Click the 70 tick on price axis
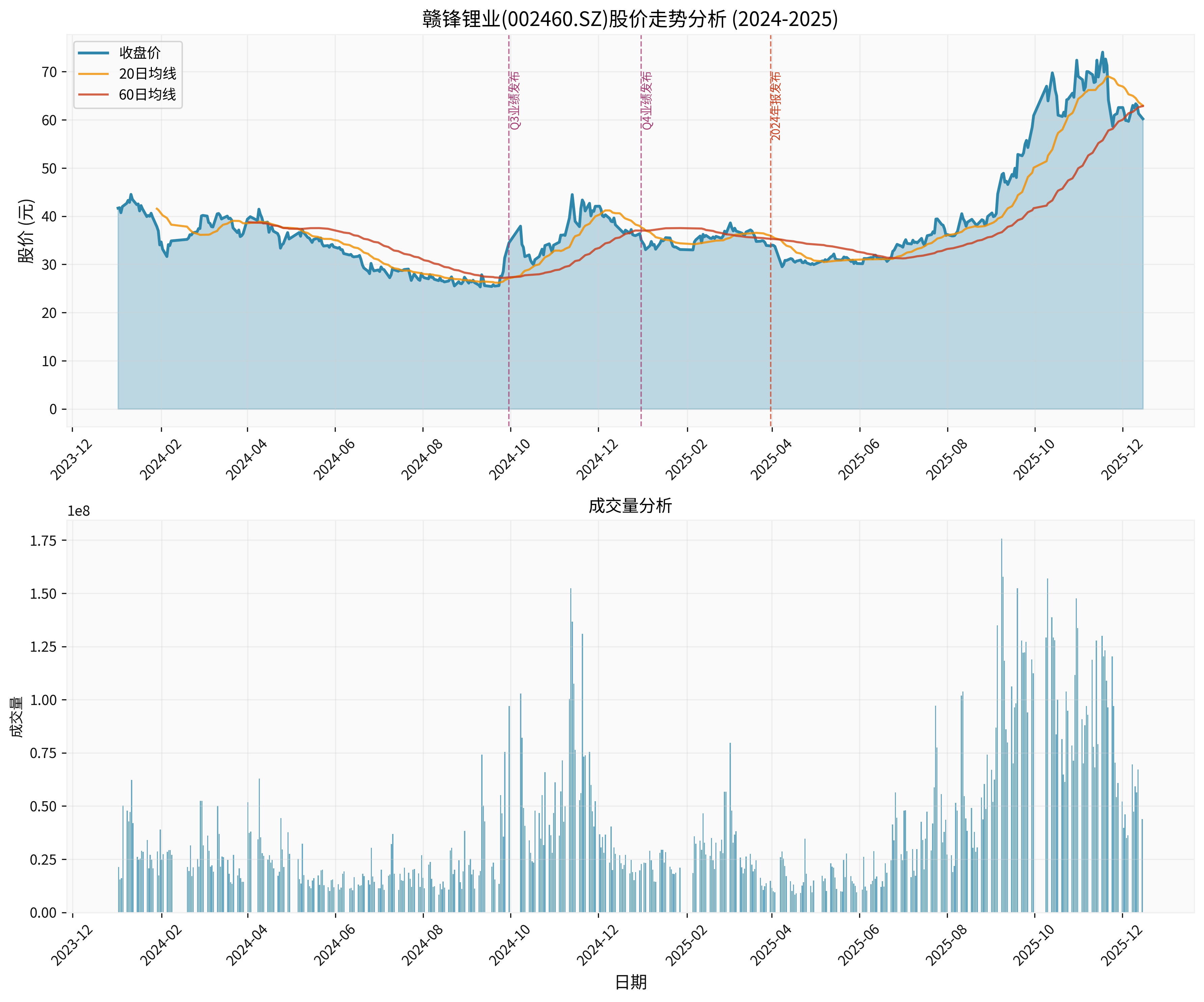 point(49,72)
